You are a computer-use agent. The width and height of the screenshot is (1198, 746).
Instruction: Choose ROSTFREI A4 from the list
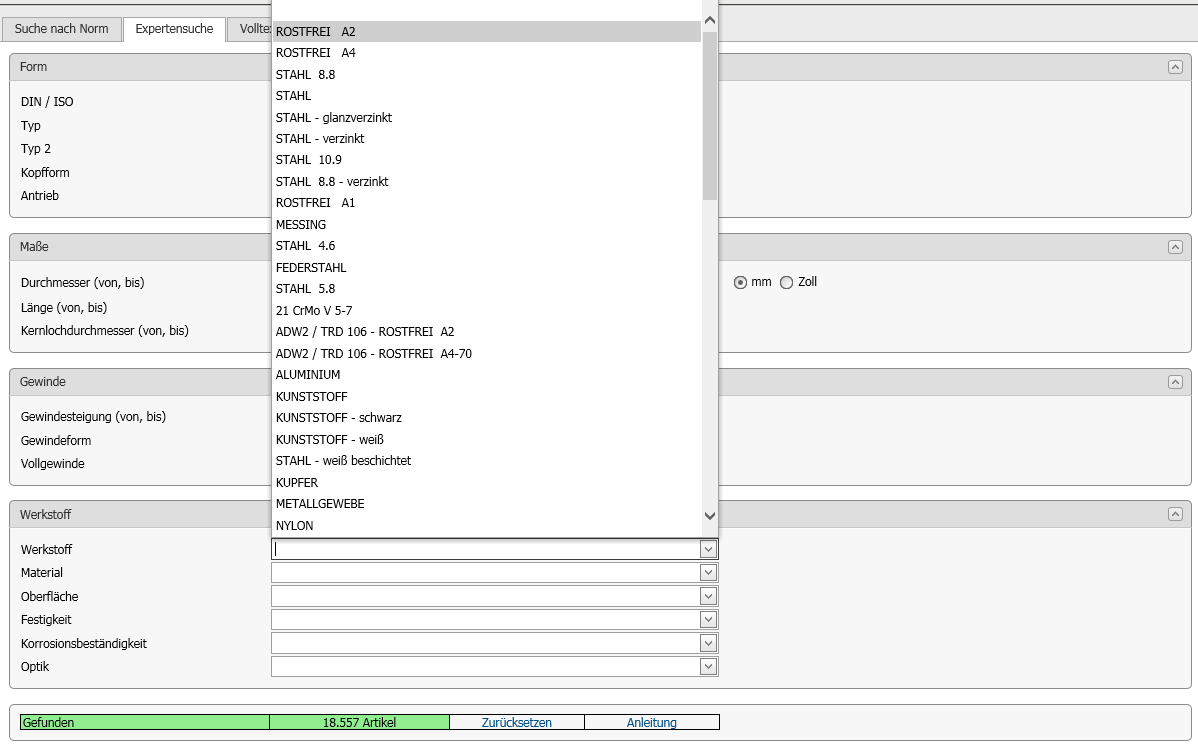(x=316, y=53)
